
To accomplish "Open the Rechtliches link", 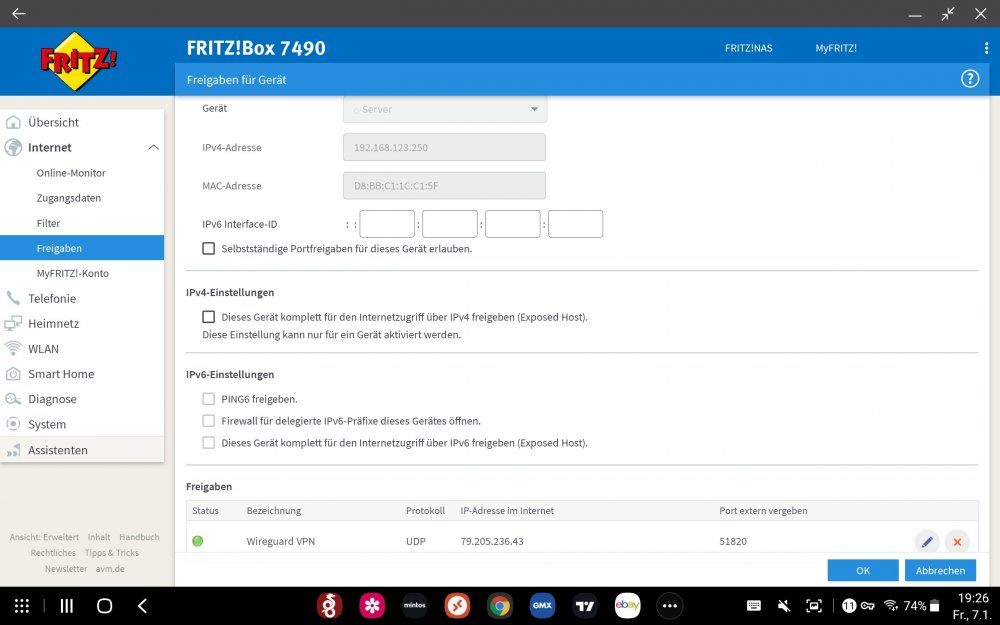I will 53,553.
